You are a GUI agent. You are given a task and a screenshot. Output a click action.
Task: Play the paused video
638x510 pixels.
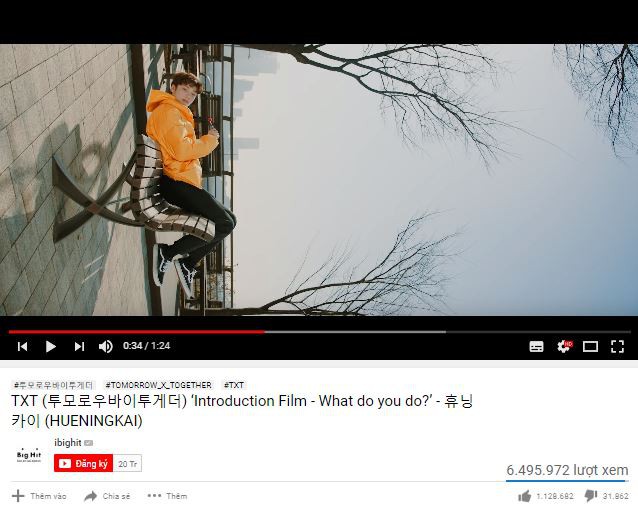[x=51, y=346]
